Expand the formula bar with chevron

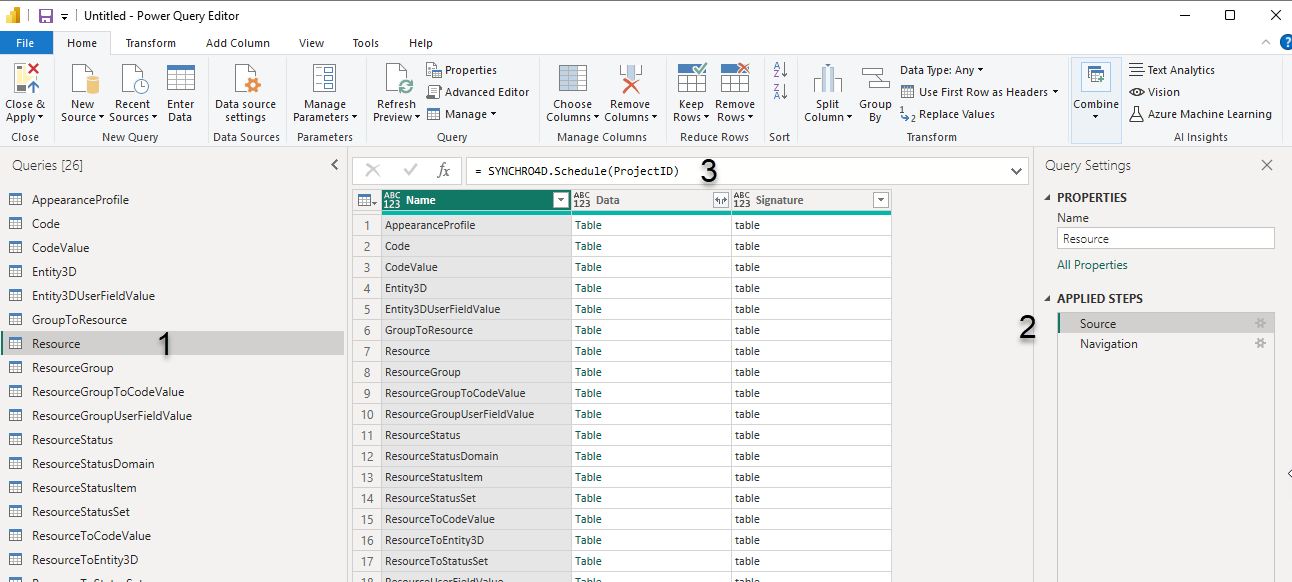1017,172
